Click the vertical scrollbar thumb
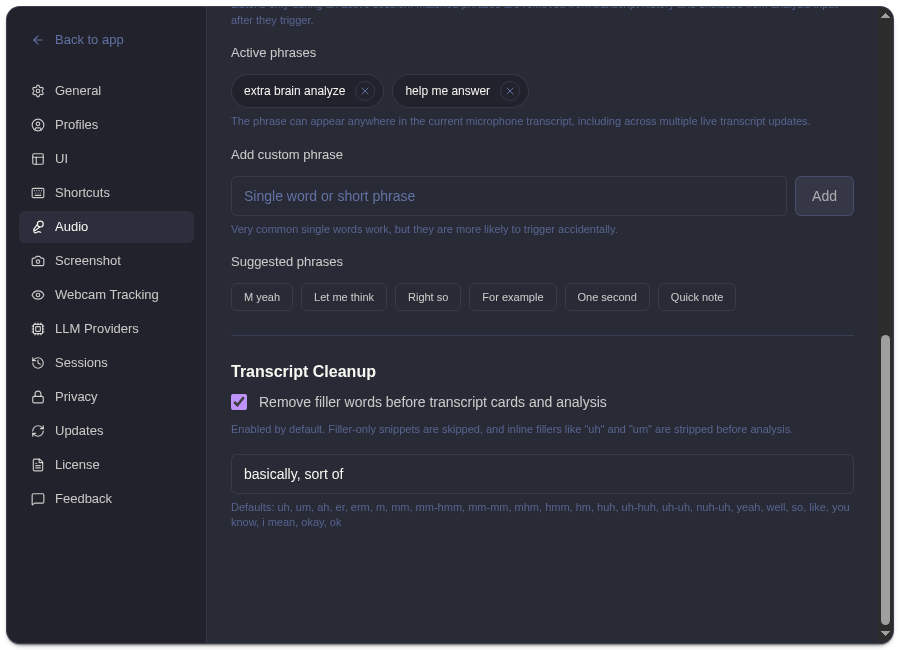The width and height of the screenshot is (900, 650). 886,479
